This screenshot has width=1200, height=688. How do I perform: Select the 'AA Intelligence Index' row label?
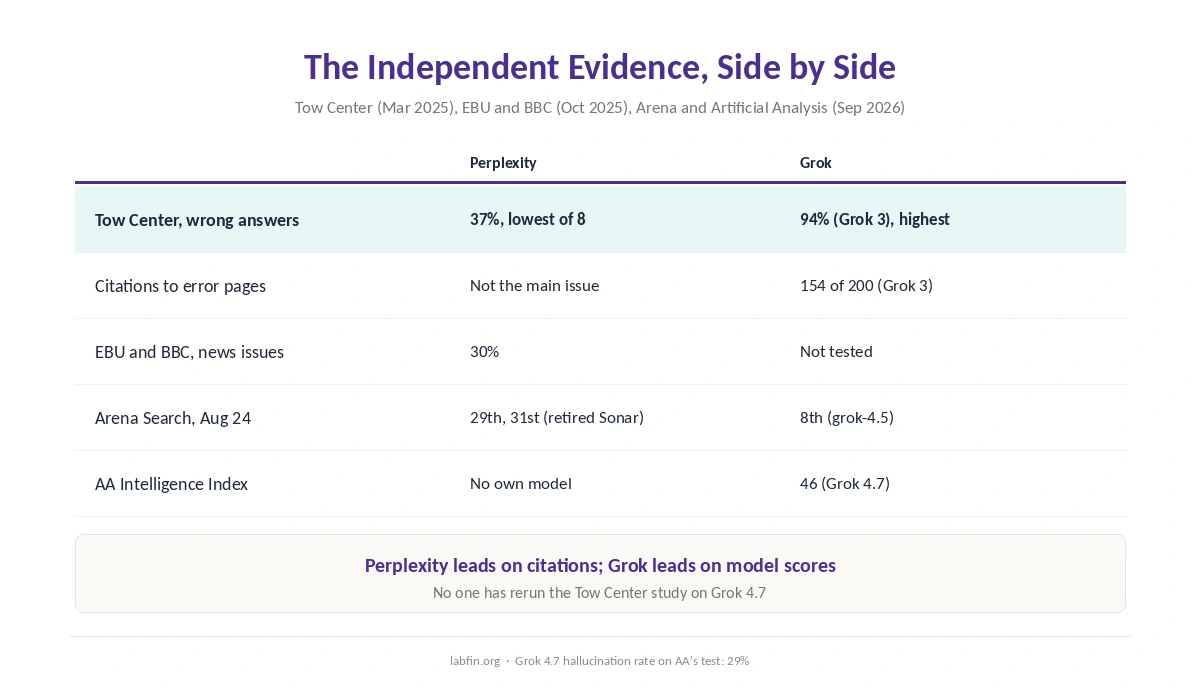[171, 483]
